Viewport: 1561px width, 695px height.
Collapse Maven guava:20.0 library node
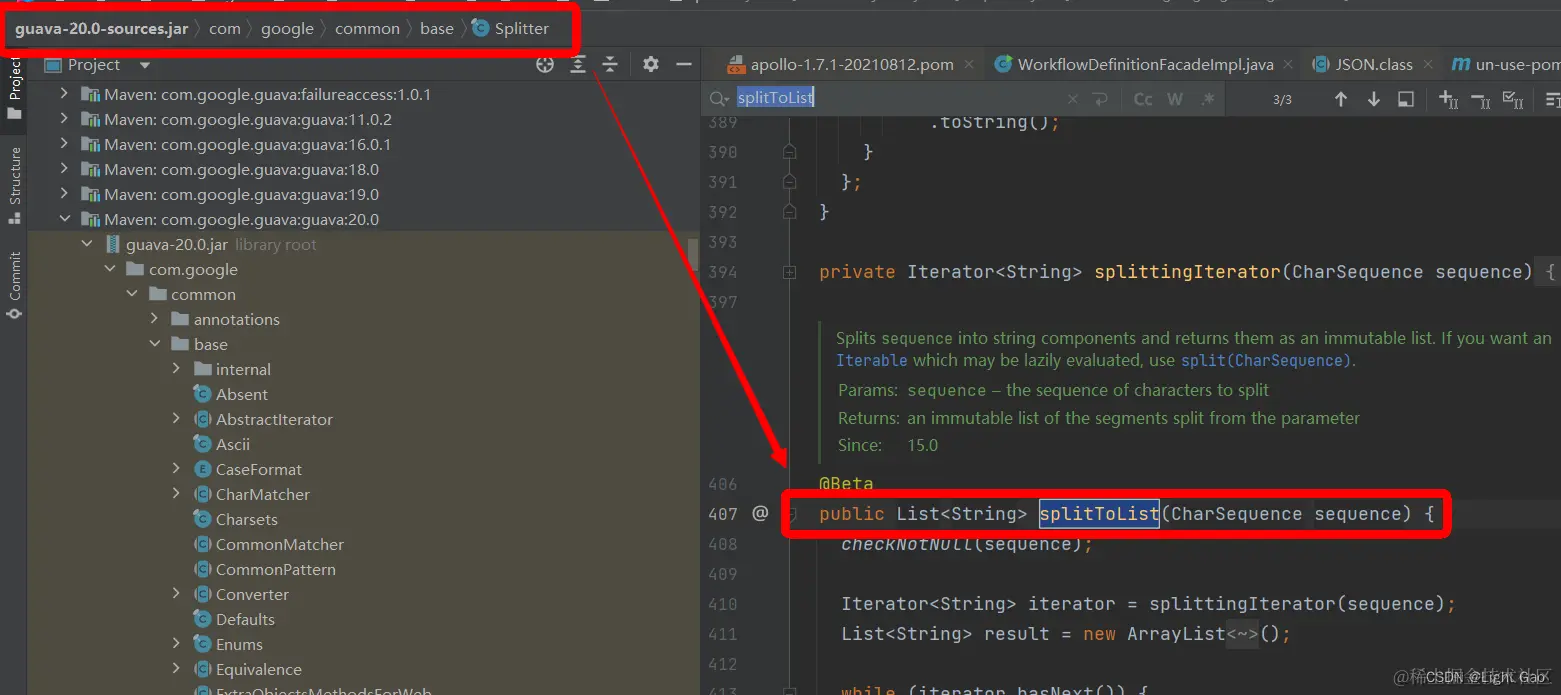64,219
